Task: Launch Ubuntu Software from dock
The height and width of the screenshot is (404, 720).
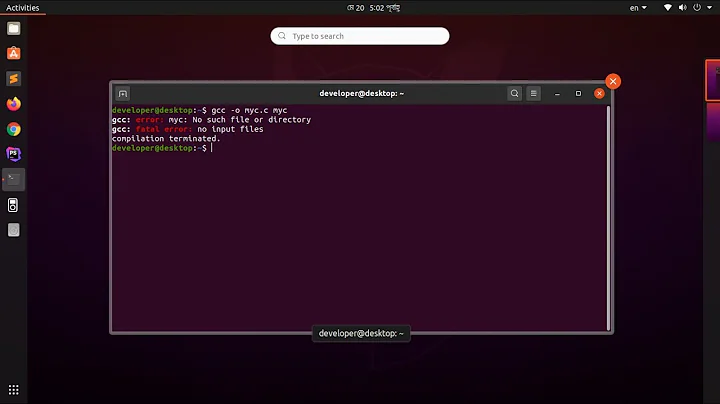Action: [14, 53]
